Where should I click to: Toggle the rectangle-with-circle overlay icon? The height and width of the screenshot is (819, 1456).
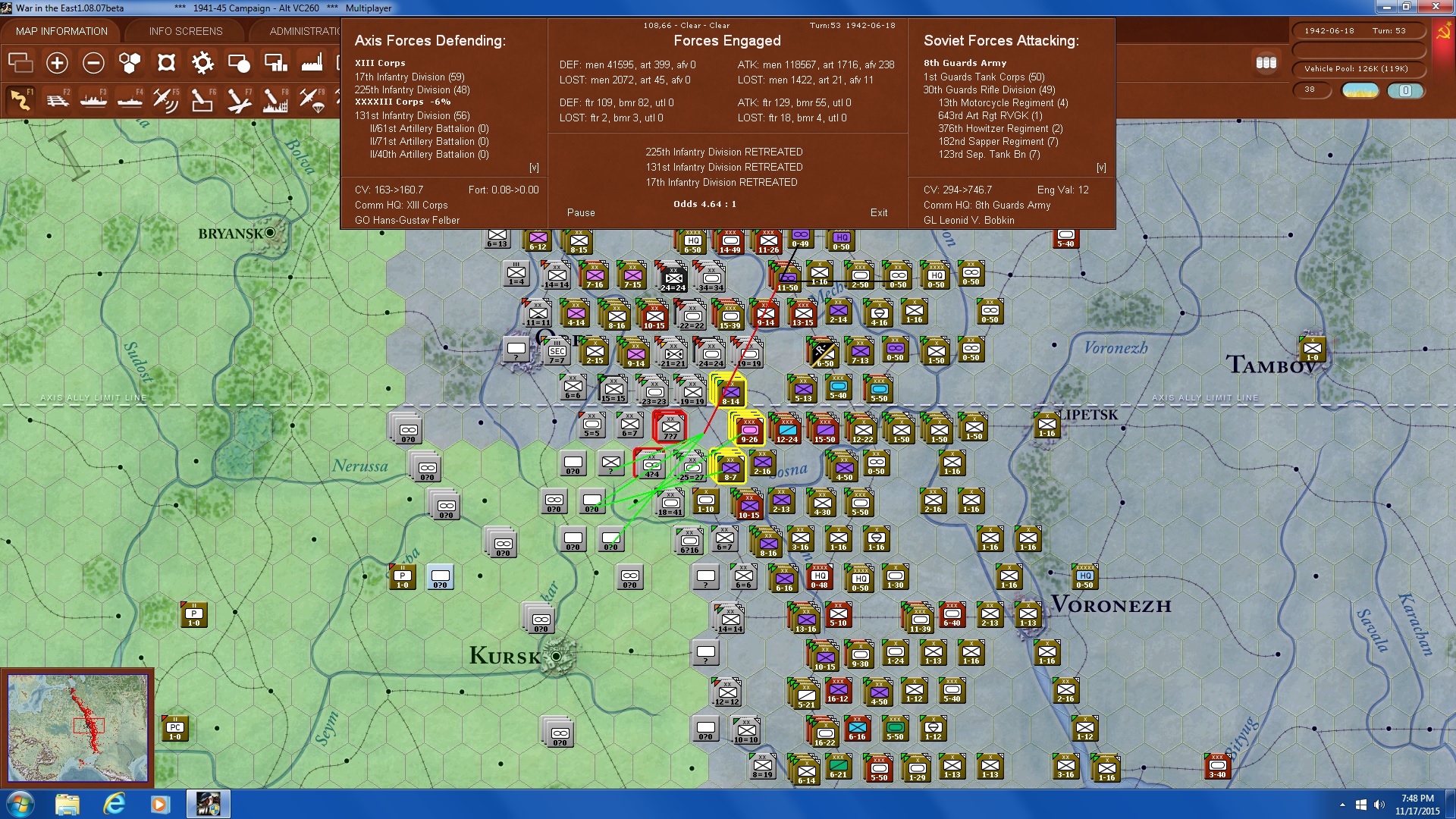pos(239,63)
